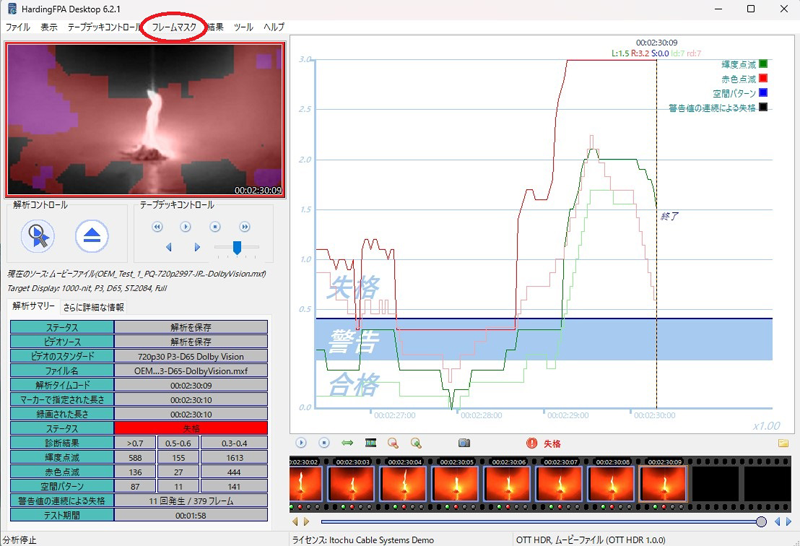The image size is (800, 546).
Task: Click the 解析タイムコード value 00:02:30:09
Action: (x=191, y=385)
